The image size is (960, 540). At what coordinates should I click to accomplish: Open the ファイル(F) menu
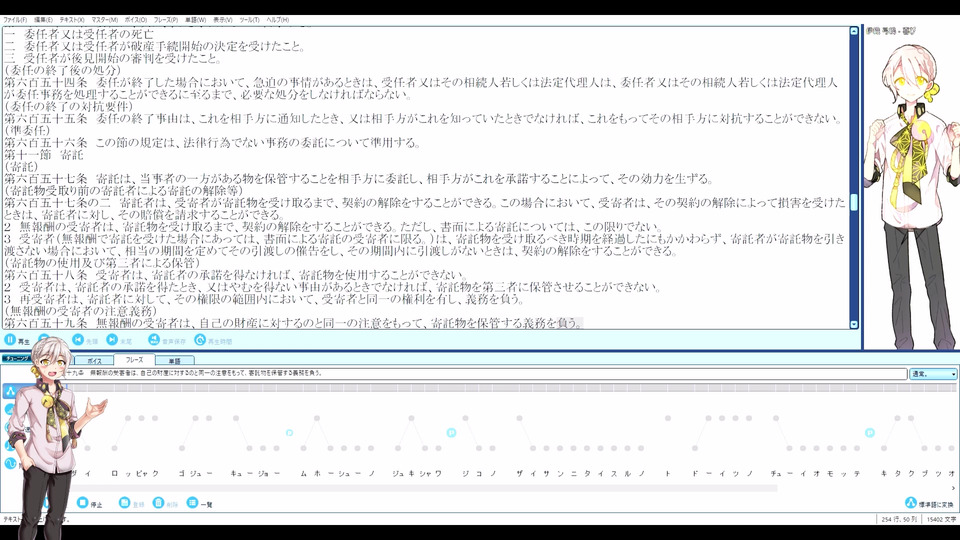click(15, 20)
